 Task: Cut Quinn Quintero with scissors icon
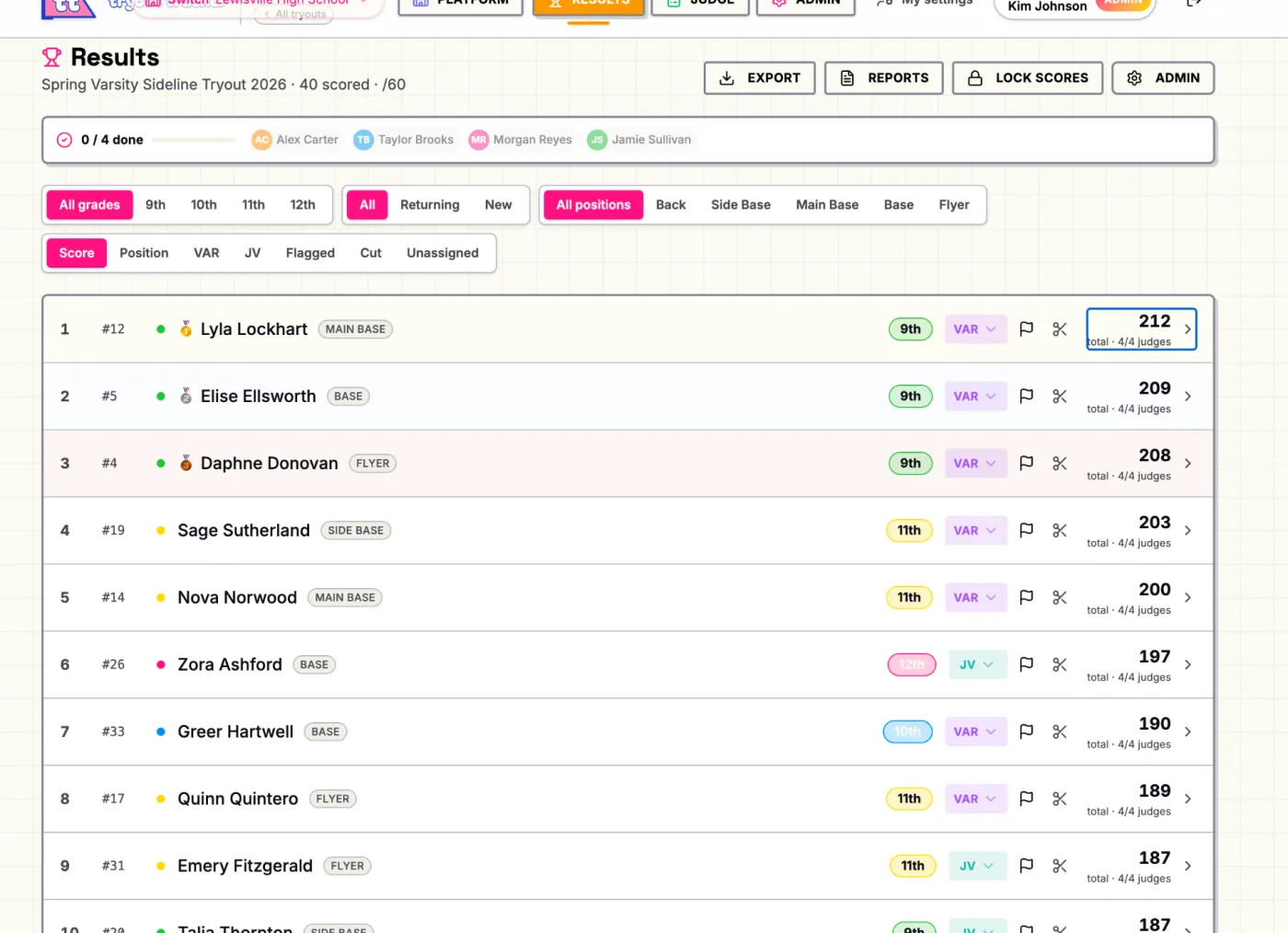coord(1060,799)
